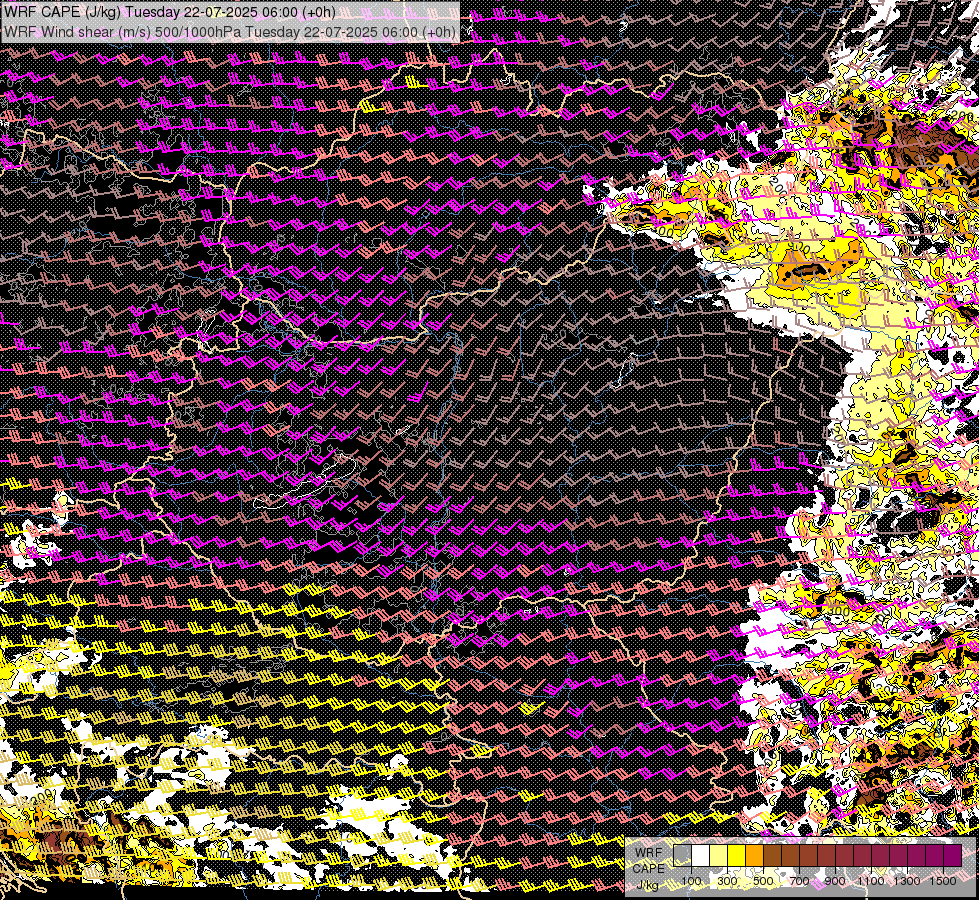Image resolution: width=979 pixels, height=900 pixels.
Task: Click the orange legend swatch
Action: pos(754,855)
